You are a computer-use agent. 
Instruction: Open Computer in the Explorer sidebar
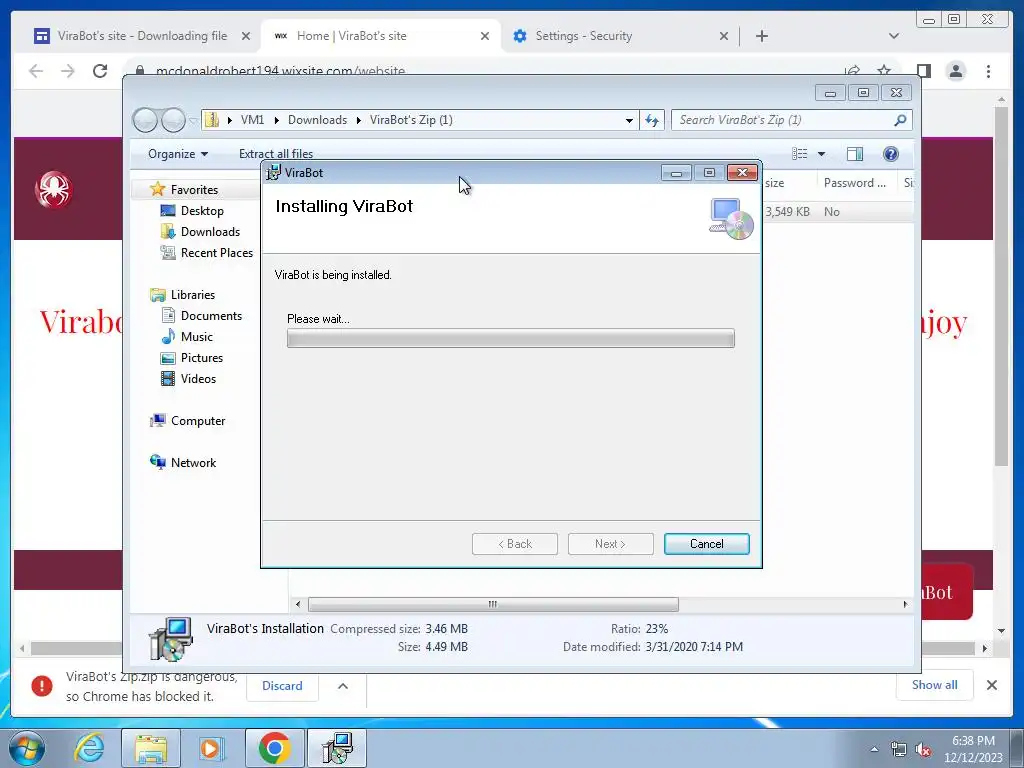[x=198, y=421]
